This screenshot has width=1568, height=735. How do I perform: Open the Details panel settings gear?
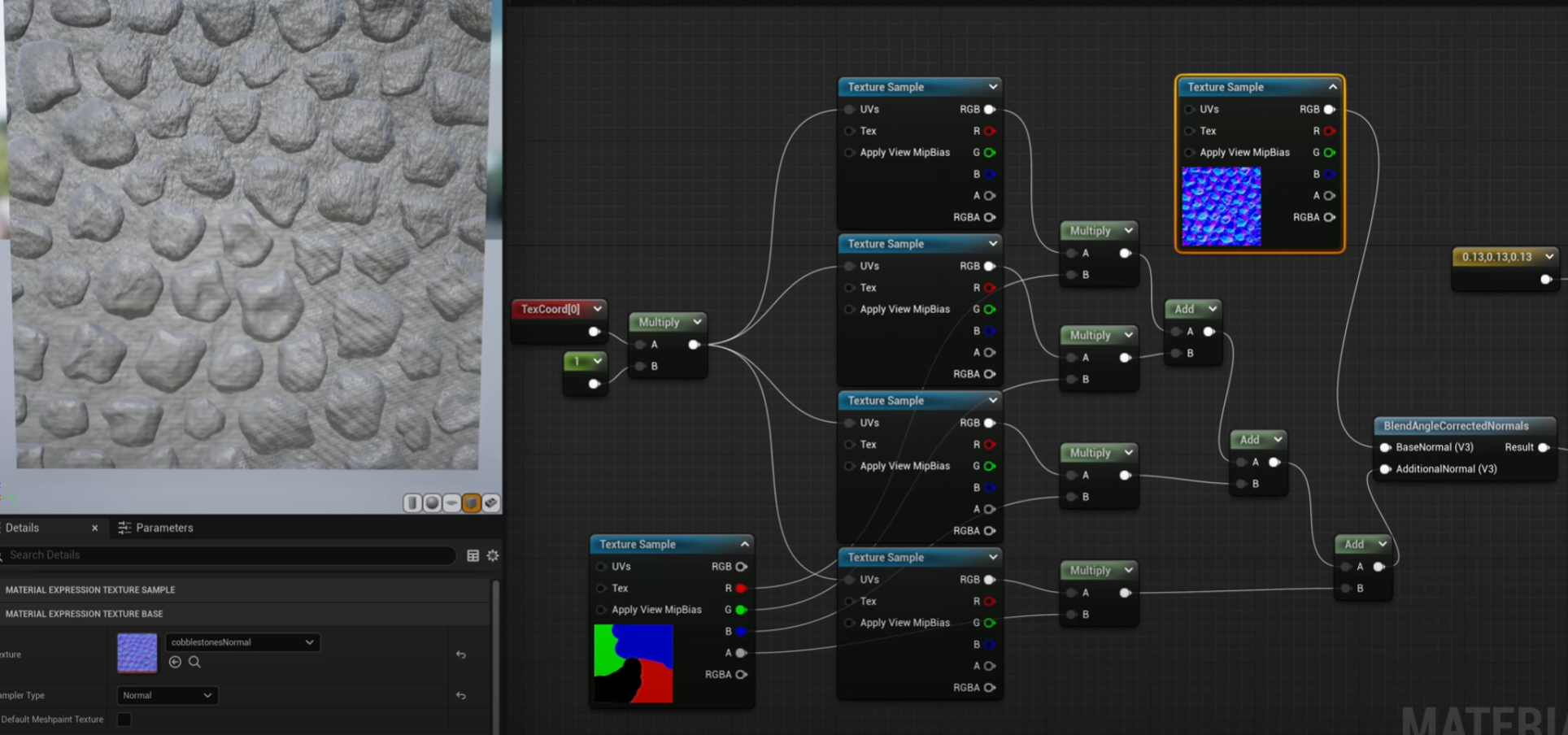492,555
